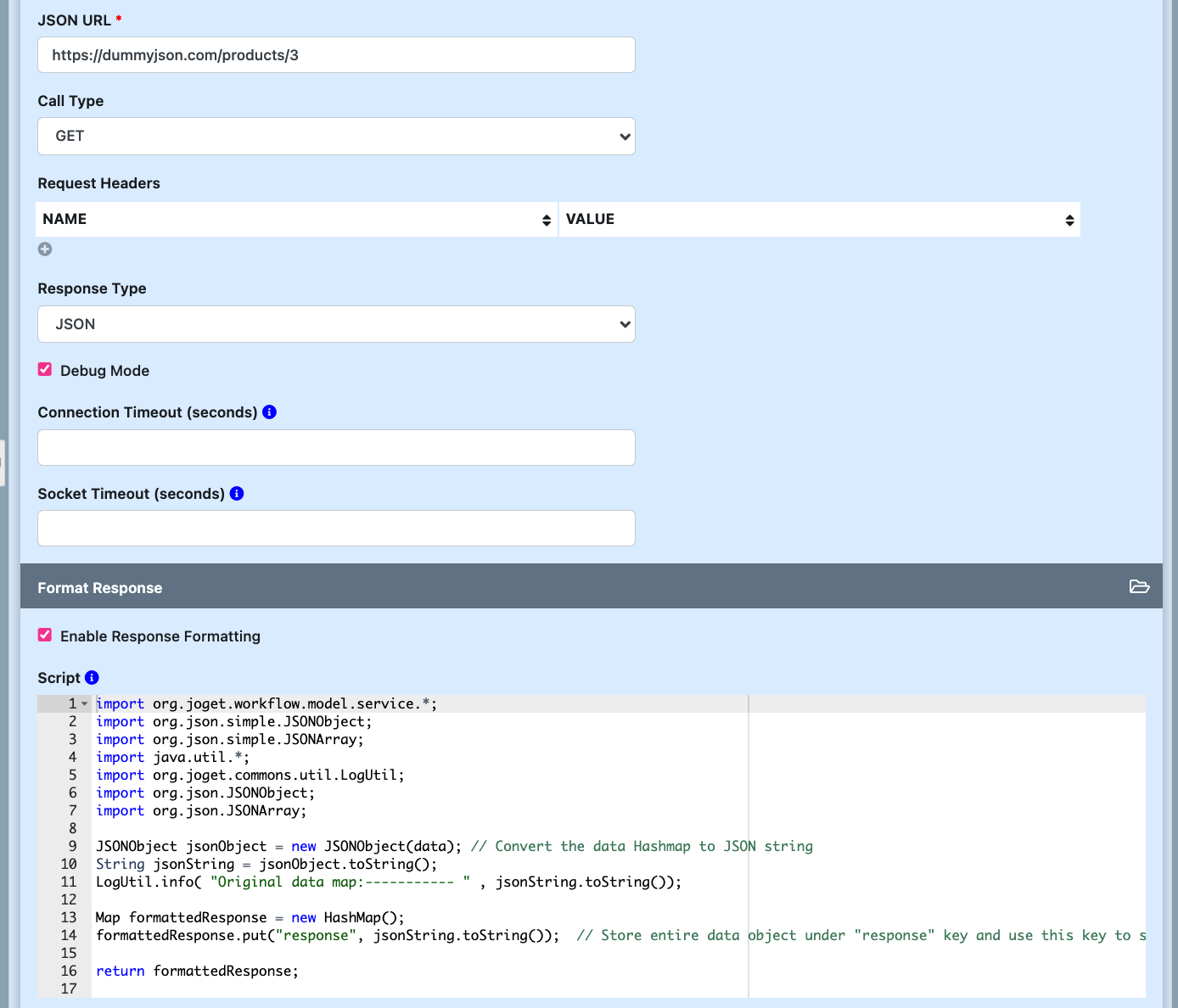Click into the JSON URL field
Screen dimensions: 1178x1008
tap(336, 55)
